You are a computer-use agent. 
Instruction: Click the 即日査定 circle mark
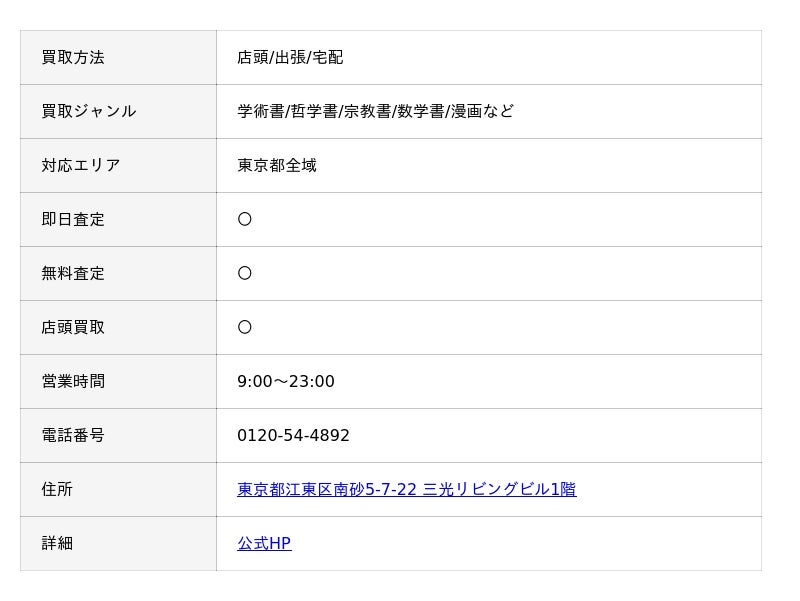click(x=245, y=219)
